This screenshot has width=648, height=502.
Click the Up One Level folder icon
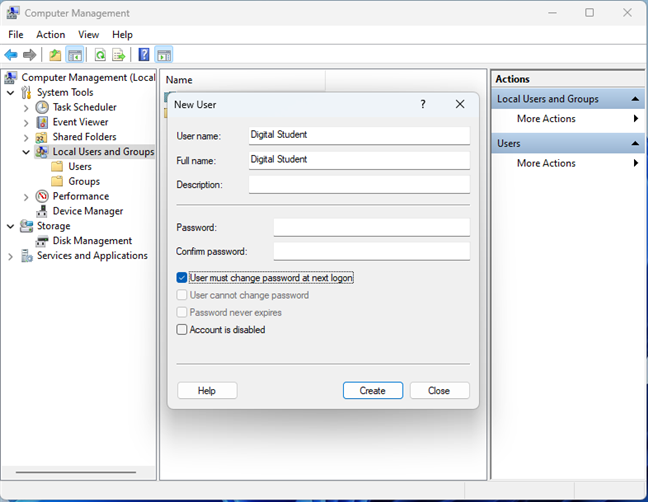click(x=55, y=55)
